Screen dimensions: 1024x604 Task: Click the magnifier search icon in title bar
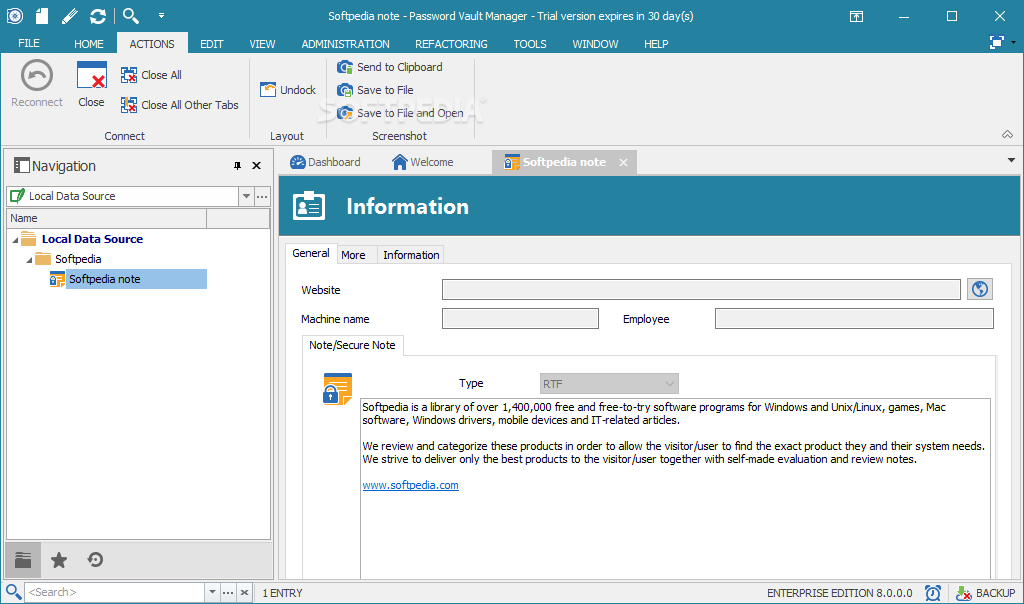point(131,15)
